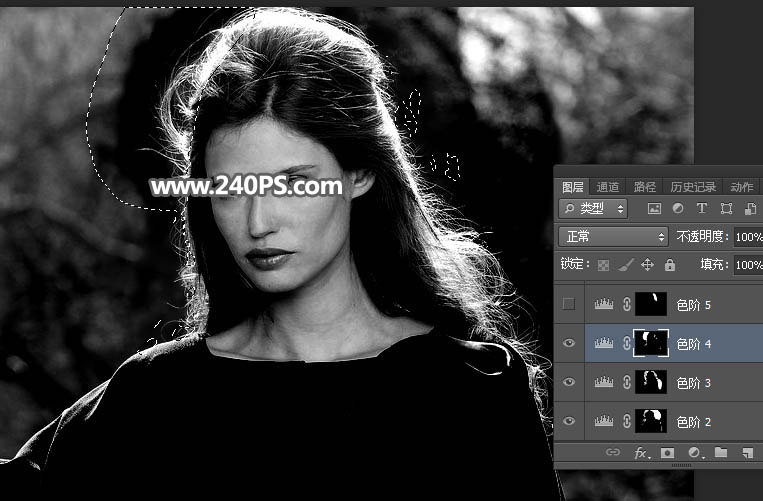This screenshot has height=501, width=763.
Task: Select the 色阶 3 layer name
Action: coord(694,383)
